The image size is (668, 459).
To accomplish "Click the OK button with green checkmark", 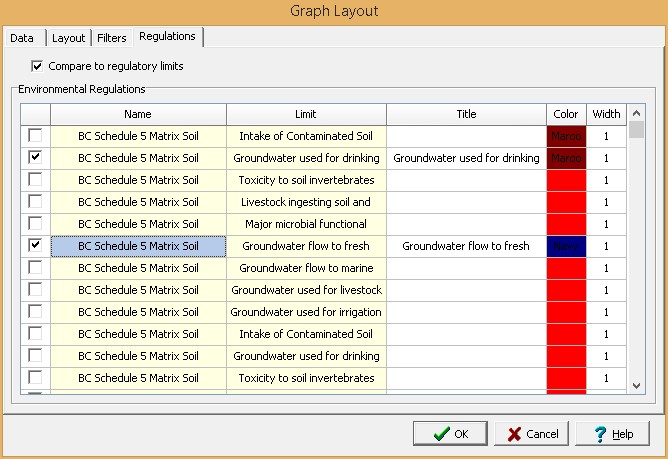I will 450,434.
